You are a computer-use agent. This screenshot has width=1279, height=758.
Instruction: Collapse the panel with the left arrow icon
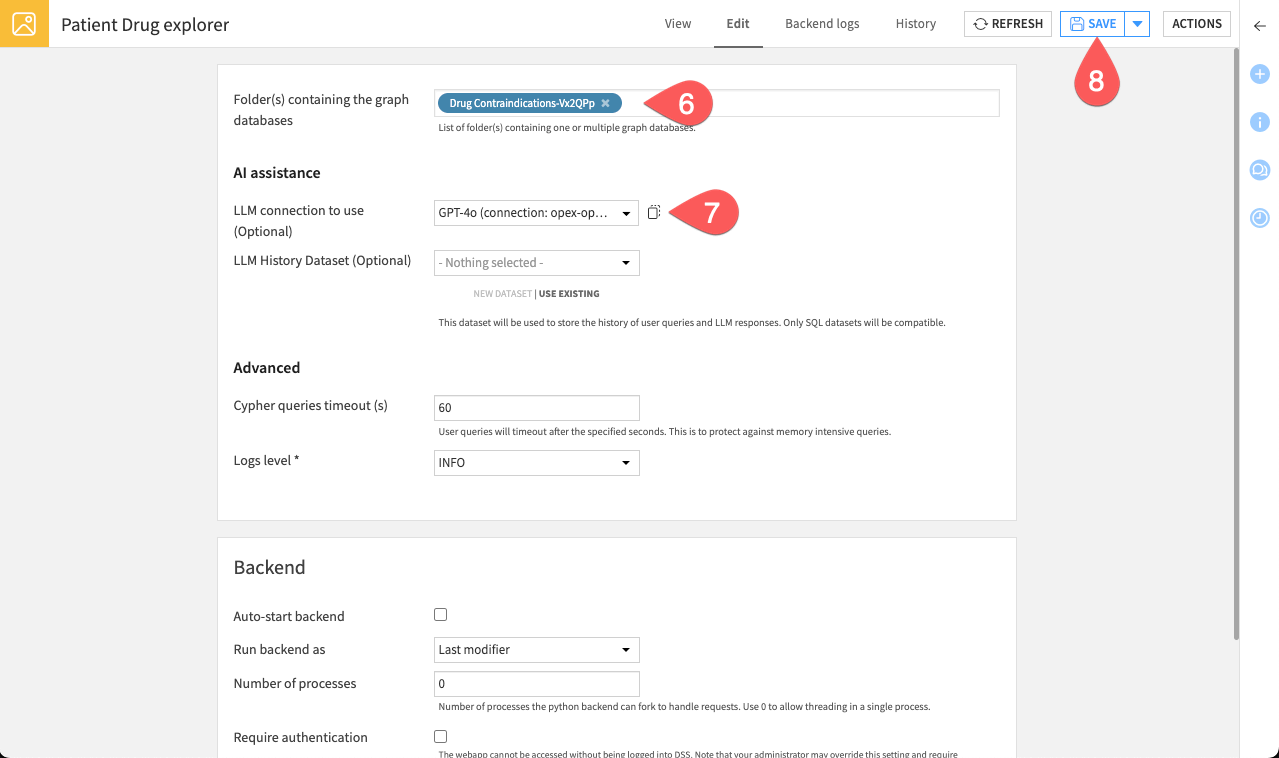point(1259,26)
